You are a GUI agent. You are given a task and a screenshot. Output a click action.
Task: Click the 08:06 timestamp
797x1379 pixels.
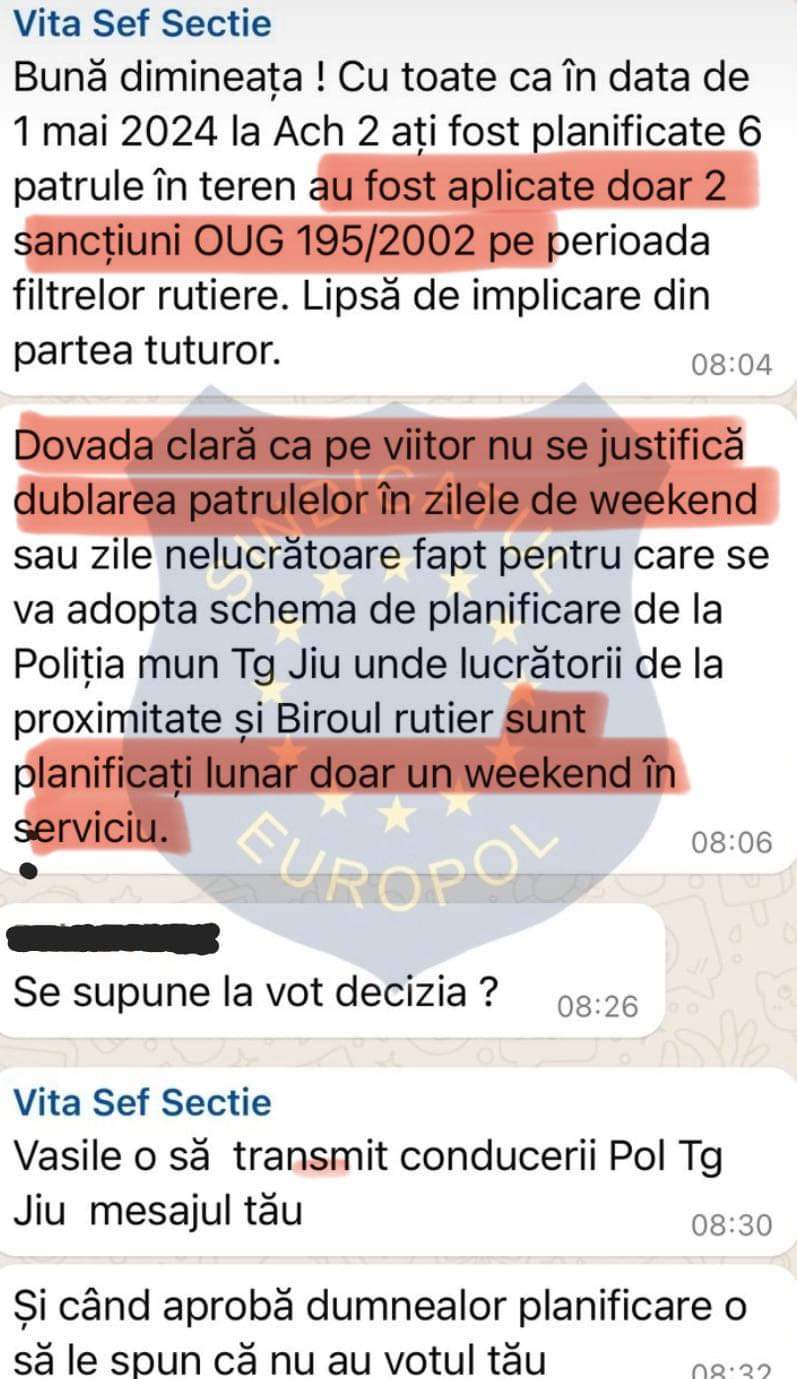pos(732,842)
